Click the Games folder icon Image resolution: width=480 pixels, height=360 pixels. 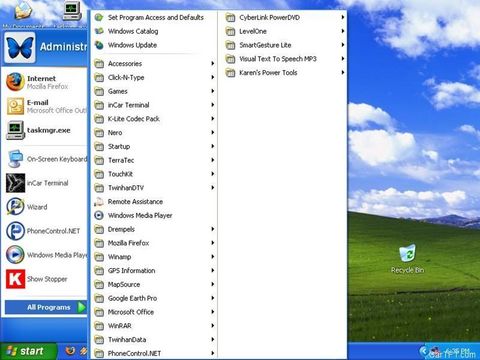click(99, 91)
